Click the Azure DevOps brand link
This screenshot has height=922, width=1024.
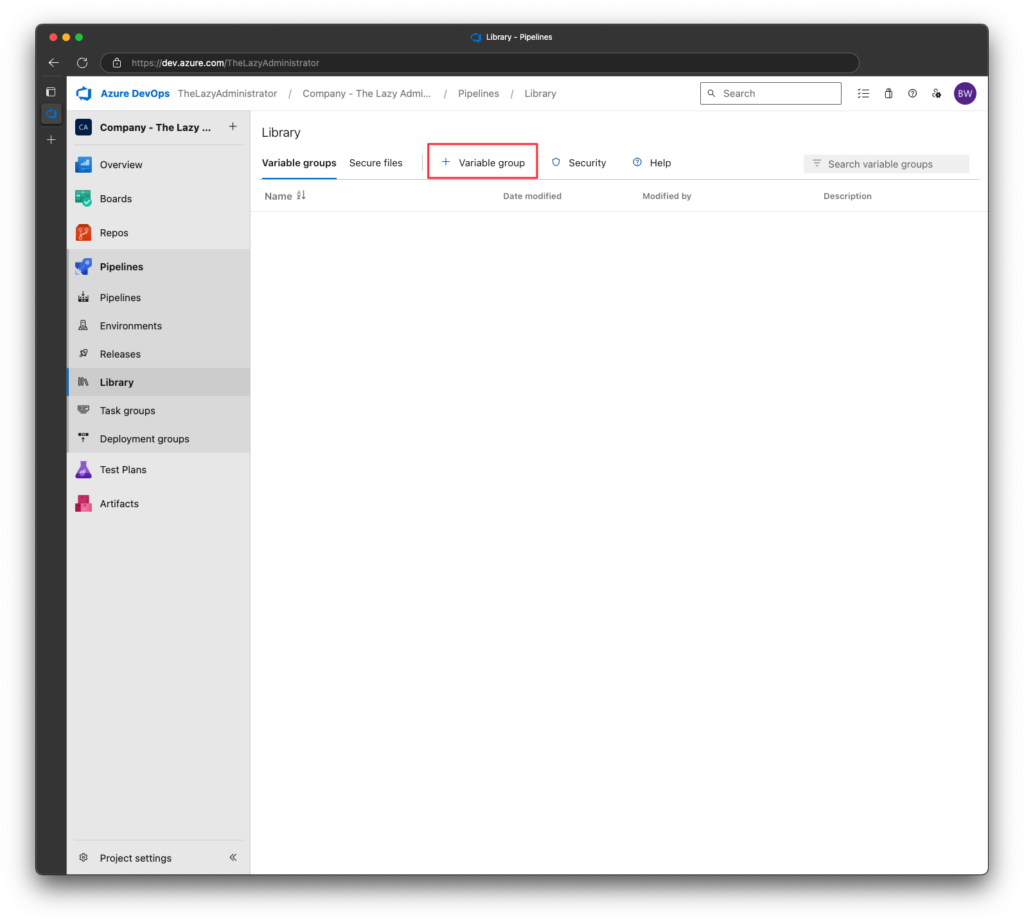[135, 93]
